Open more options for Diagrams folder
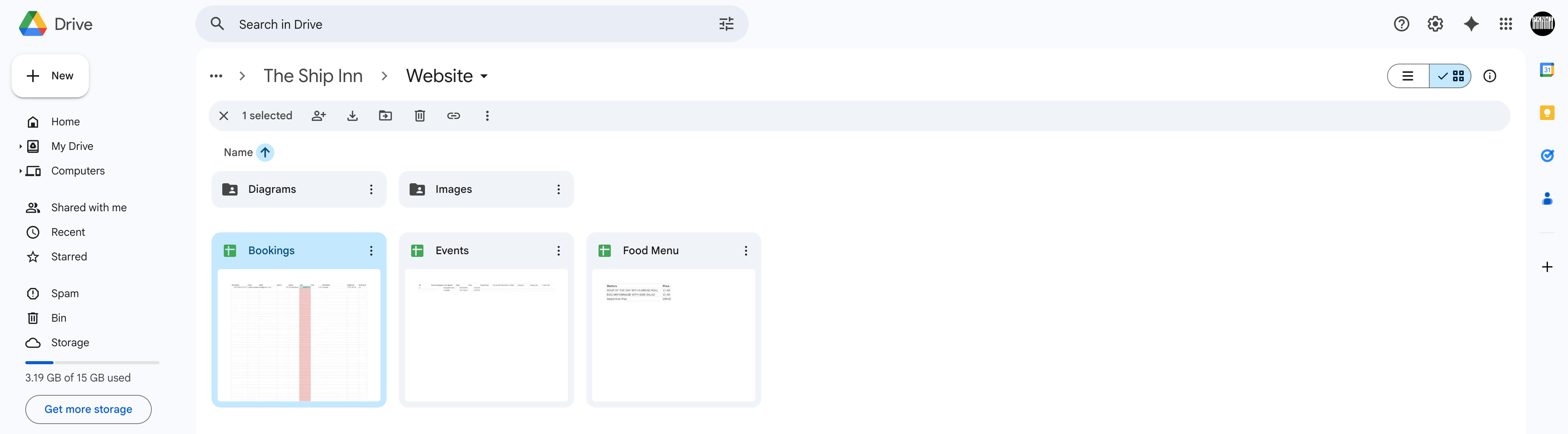This screenshot has height=434, width=1568. [371, 189]
